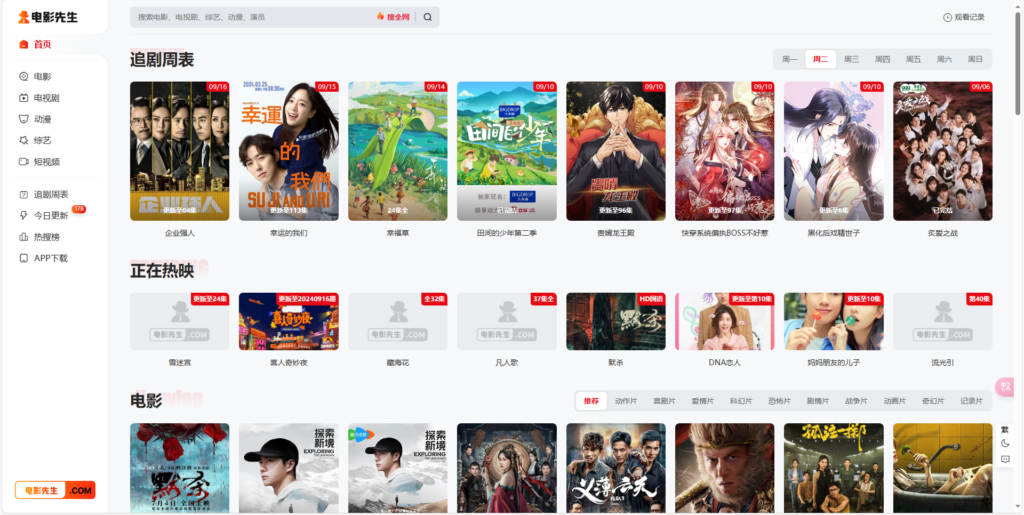The height and width of the screenshot is (515, 1024).
Task: Toggle dark mode with moon icon
Action: click(x=1005, y=444)
